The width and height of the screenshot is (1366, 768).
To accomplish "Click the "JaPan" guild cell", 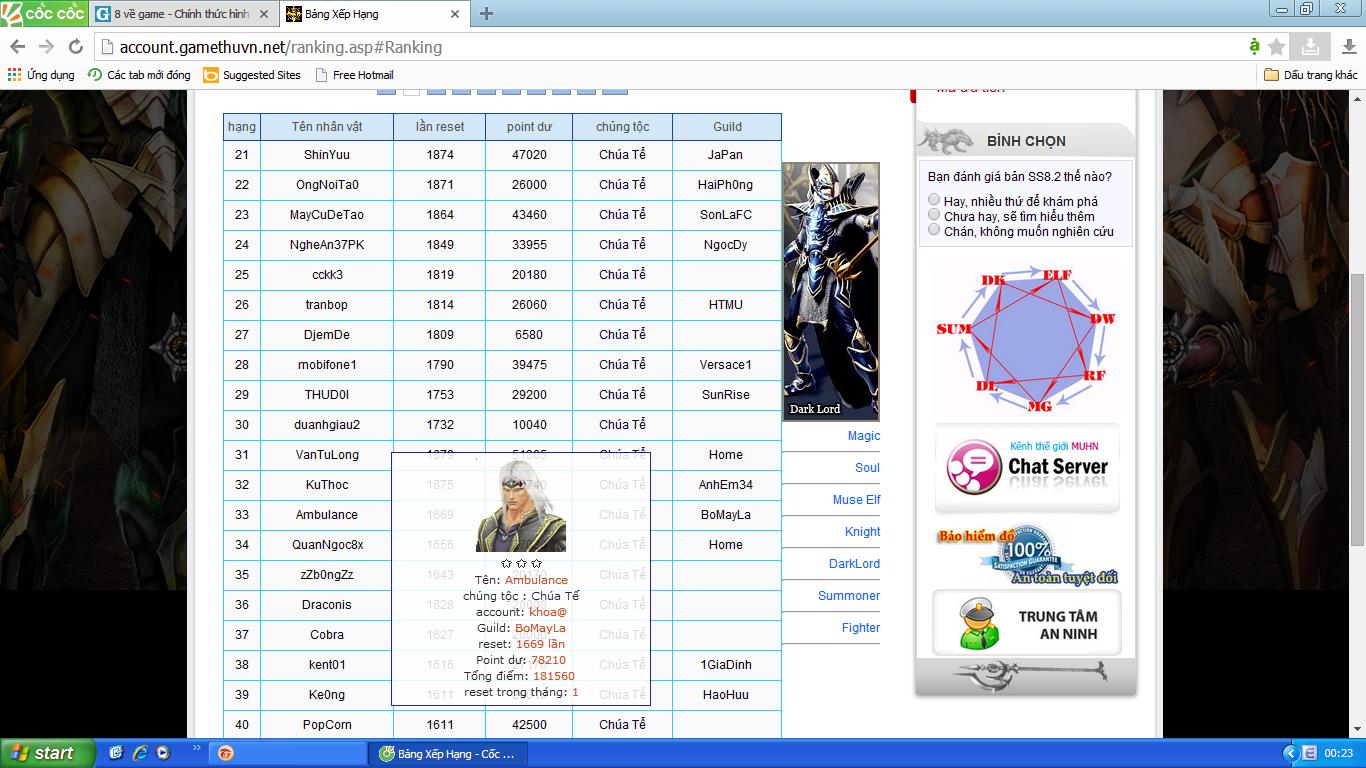I will pos(726,155).
